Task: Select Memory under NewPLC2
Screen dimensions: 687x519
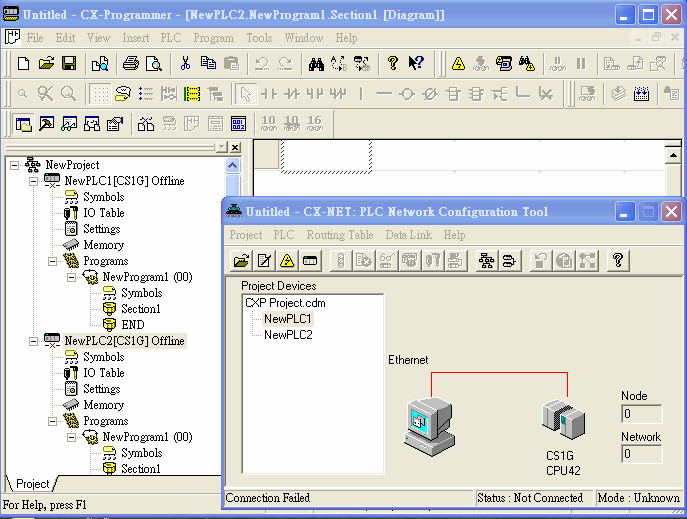Action: click(x=104, y=405)
